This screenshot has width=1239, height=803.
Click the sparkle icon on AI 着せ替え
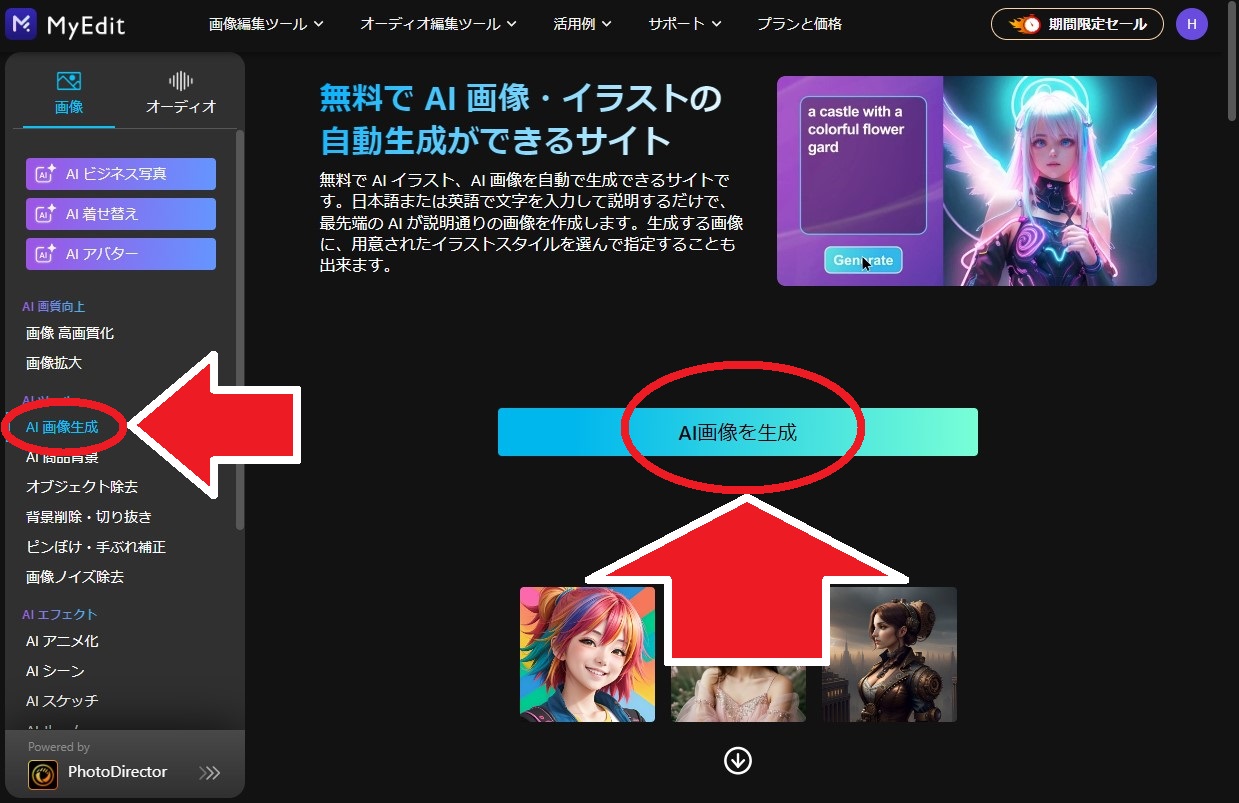click(x=45, y=214)
